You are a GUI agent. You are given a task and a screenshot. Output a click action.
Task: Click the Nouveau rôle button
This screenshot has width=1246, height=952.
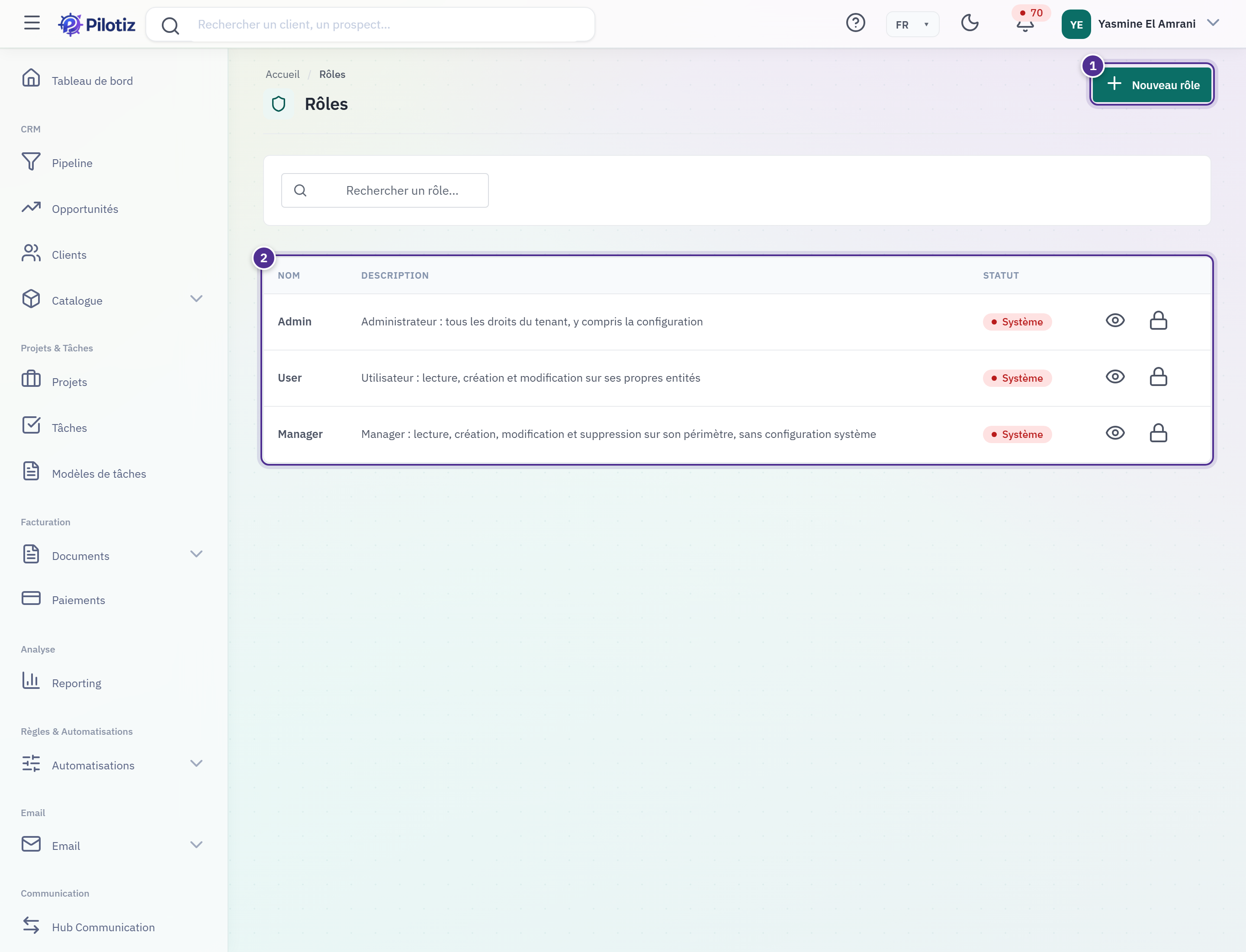click(x=1151, y=85)
